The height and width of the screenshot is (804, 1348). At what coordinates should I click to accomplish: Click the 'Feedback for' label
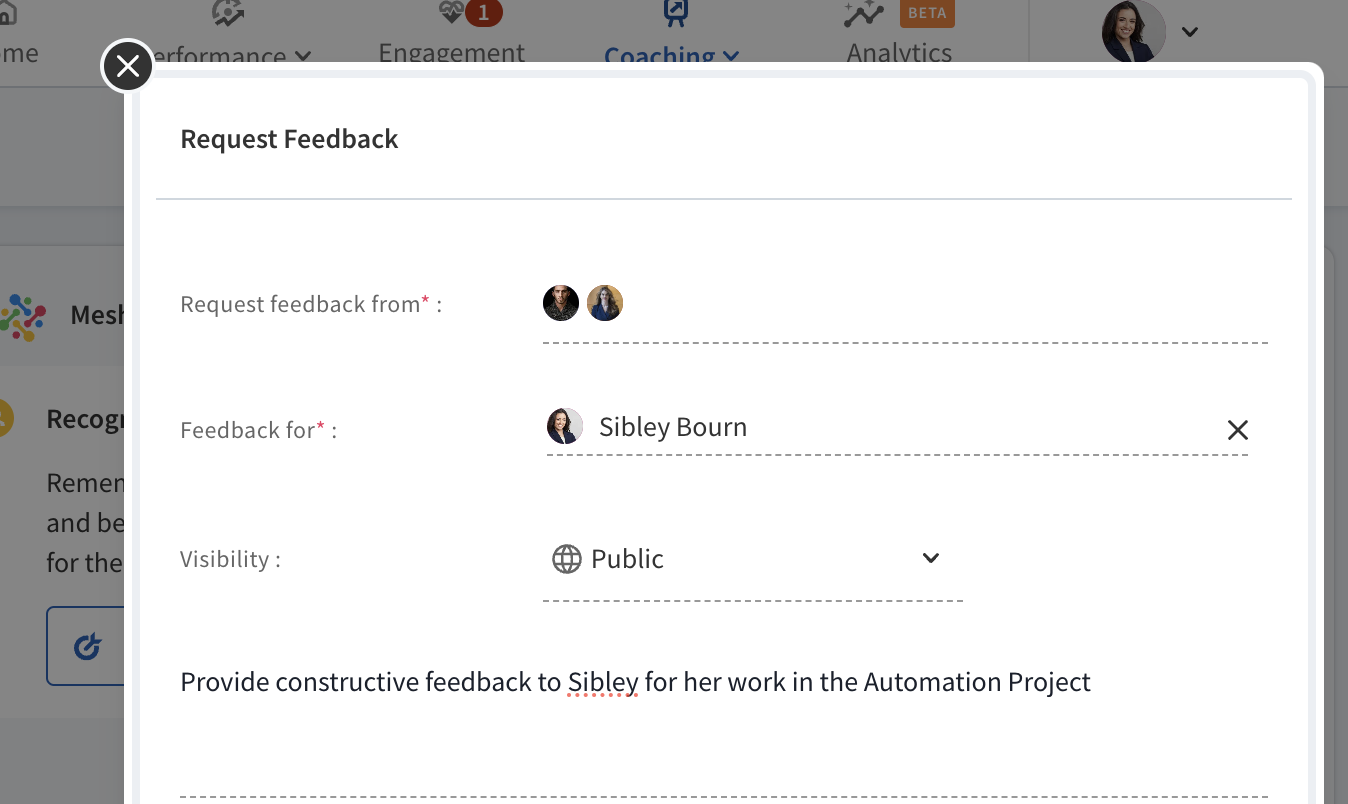pyautogui.click(x=259, y=430)
